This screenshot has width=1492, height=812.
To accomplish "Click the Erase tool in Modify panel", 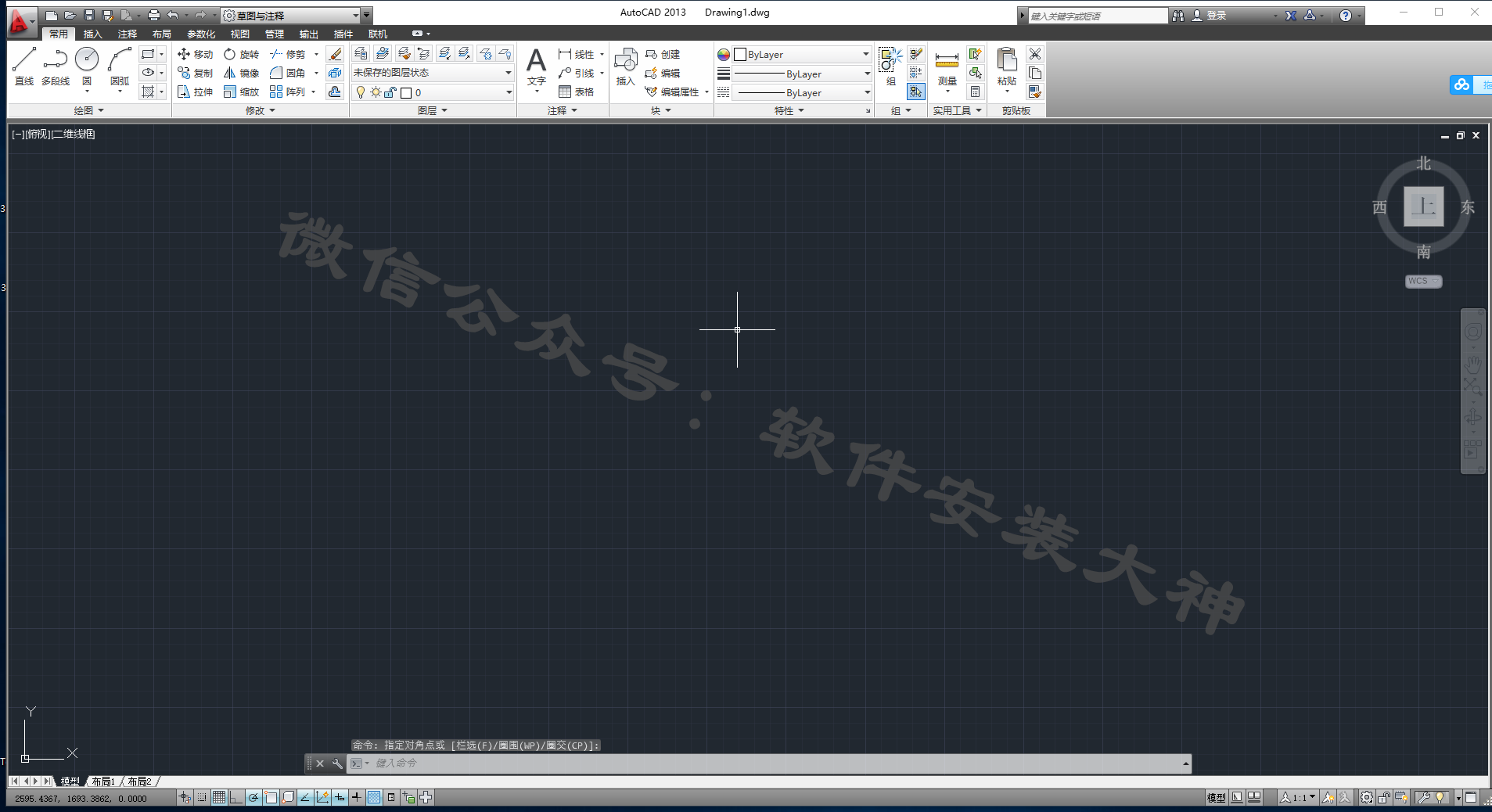I will click(335, 54).
